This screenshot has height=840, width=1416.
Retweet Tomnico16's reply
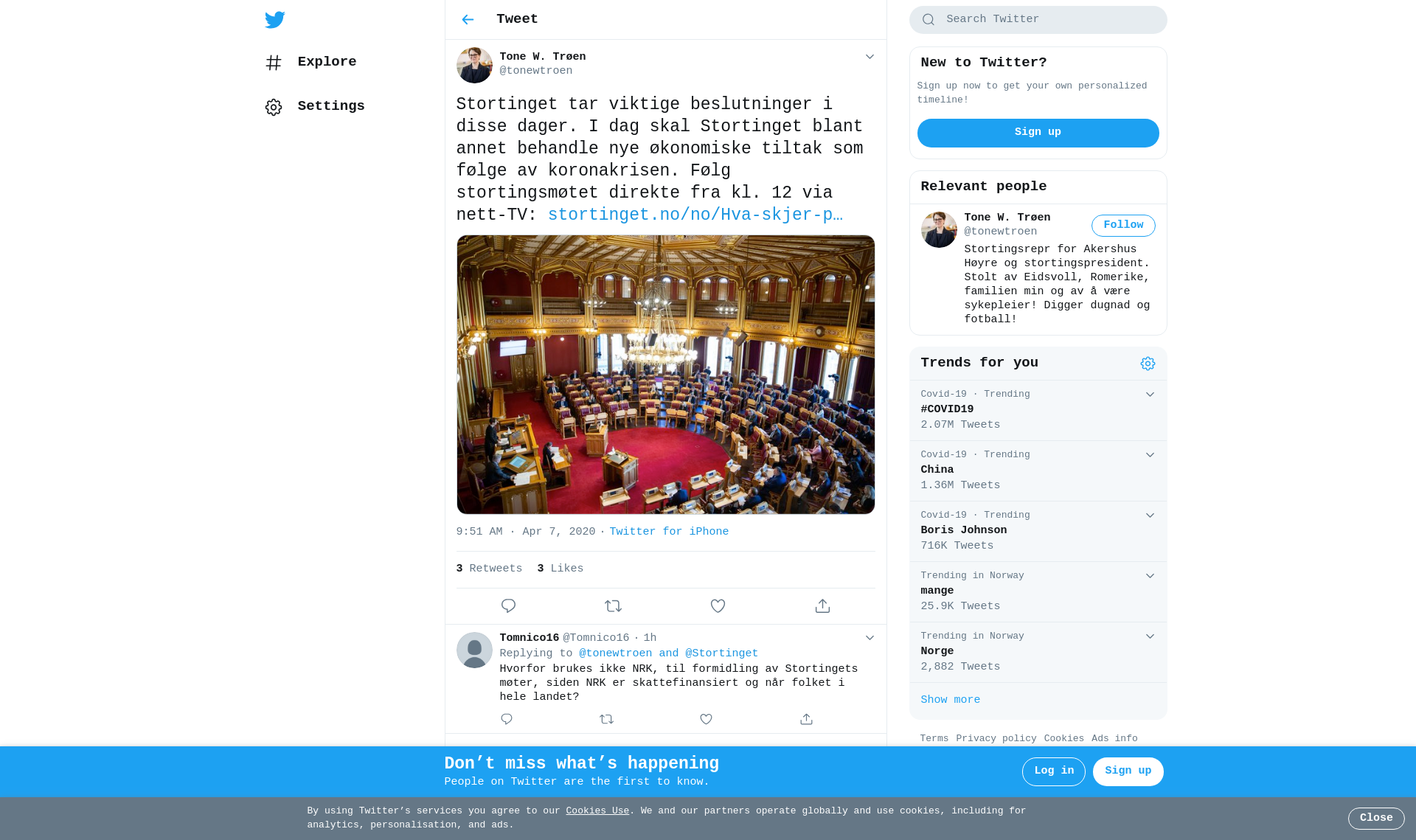[606, 719]
